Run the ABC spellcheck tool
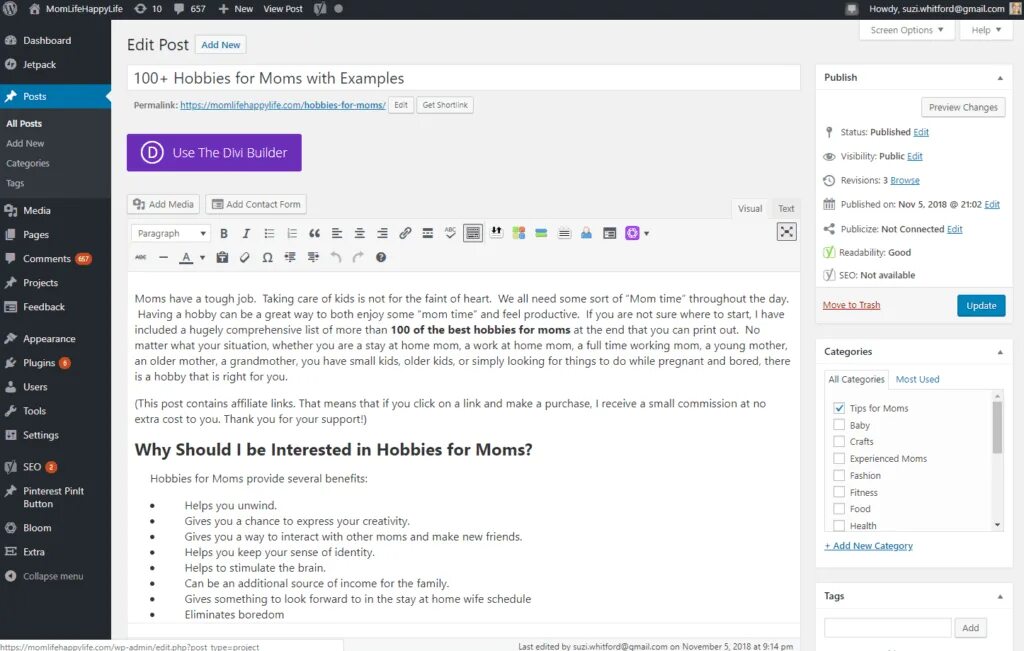This screenshot has height=651, width=1024. 450,233
